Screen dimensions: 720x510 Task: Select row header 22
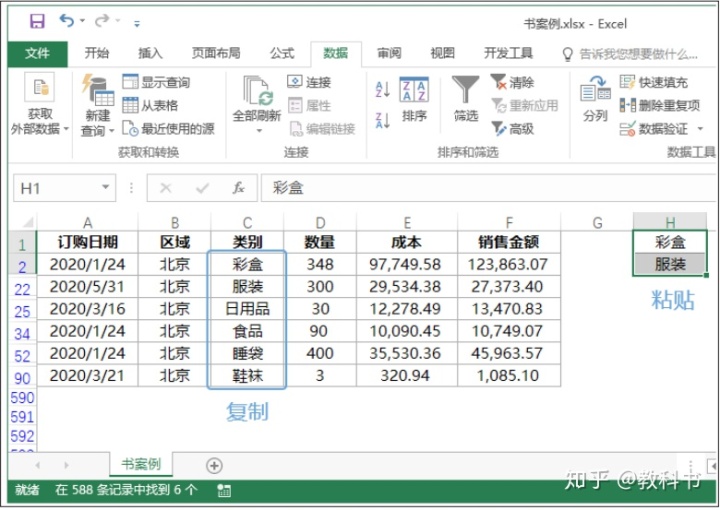pos(22,288)
